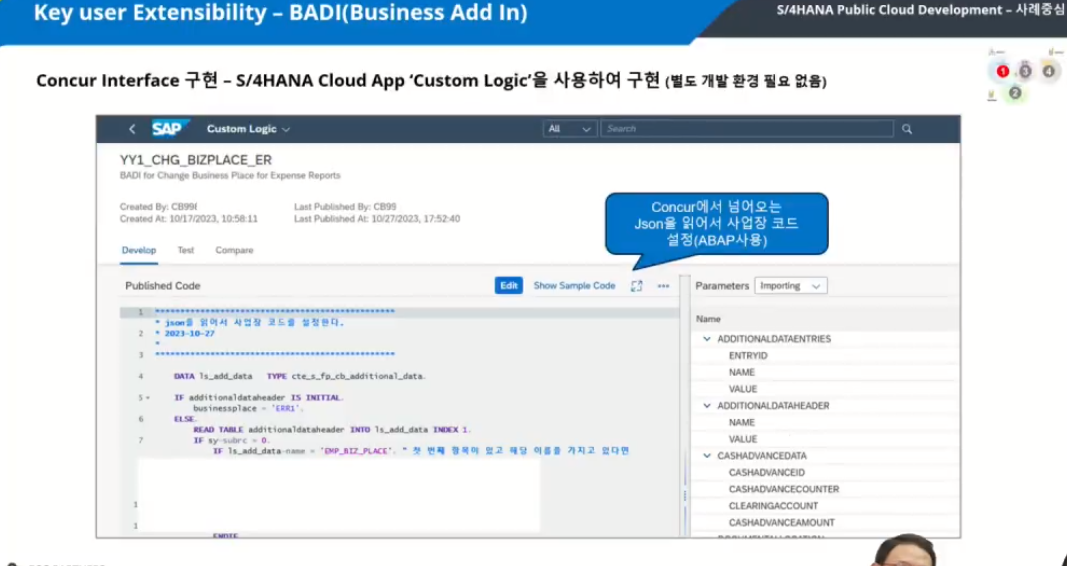Switch to the Develop tab
This screenshot has height=566, width=1067.
point(139,250)
